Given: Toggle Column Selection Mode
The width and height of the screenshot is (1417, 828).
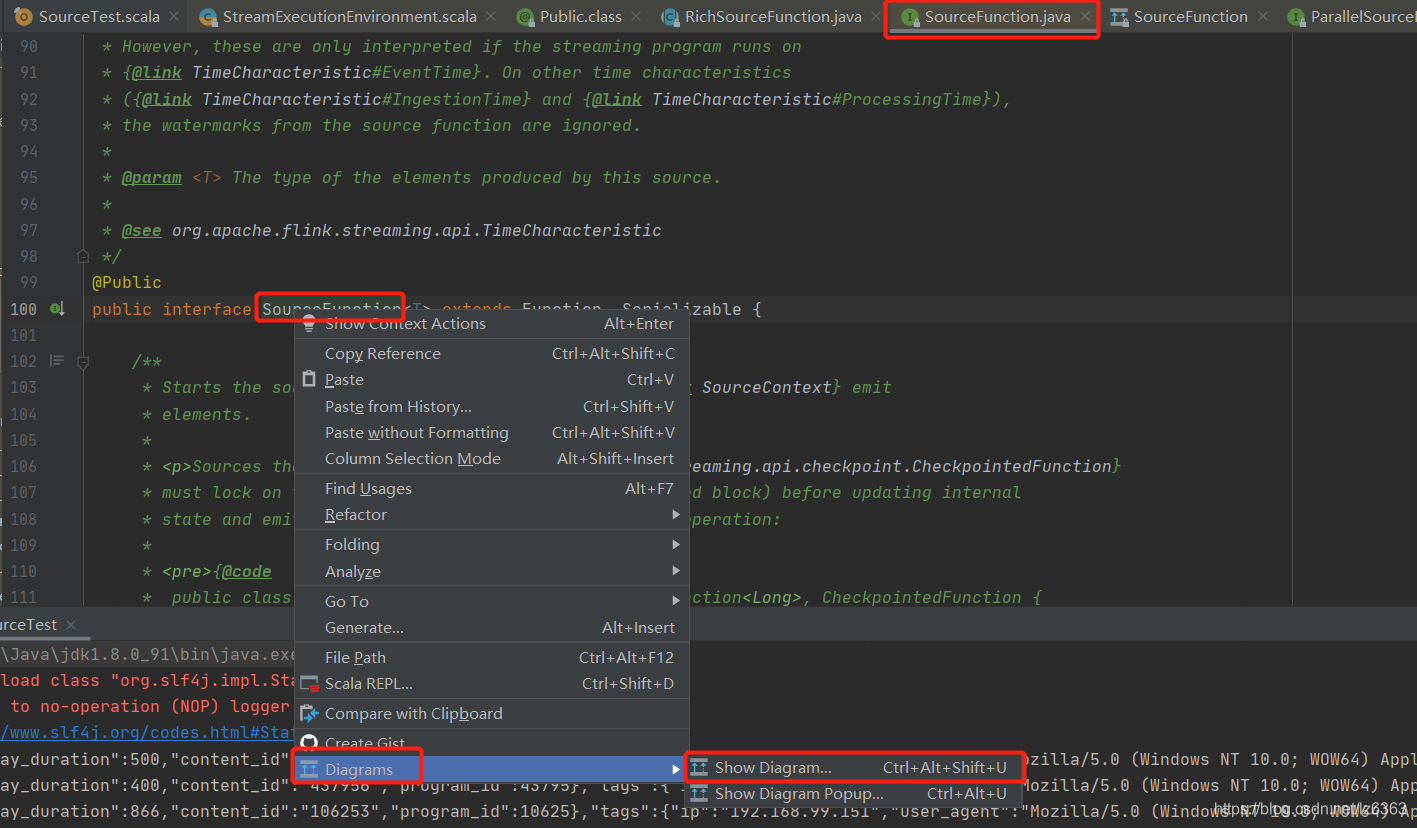Looking at the screenshot, I should click(492, 458).
